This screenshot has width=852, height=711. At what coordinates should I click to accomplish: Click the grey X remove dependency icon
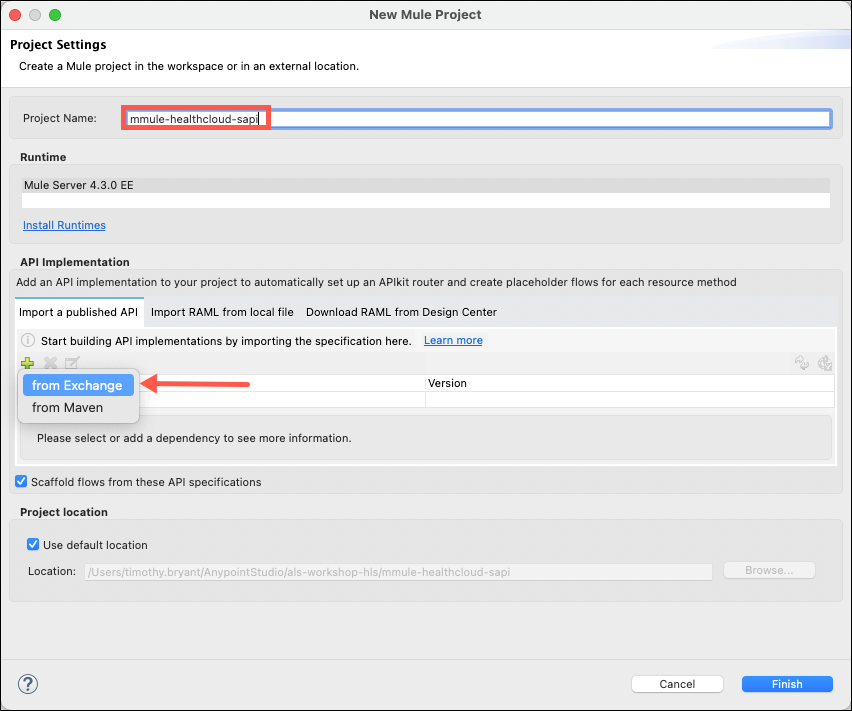coord(51,363)
